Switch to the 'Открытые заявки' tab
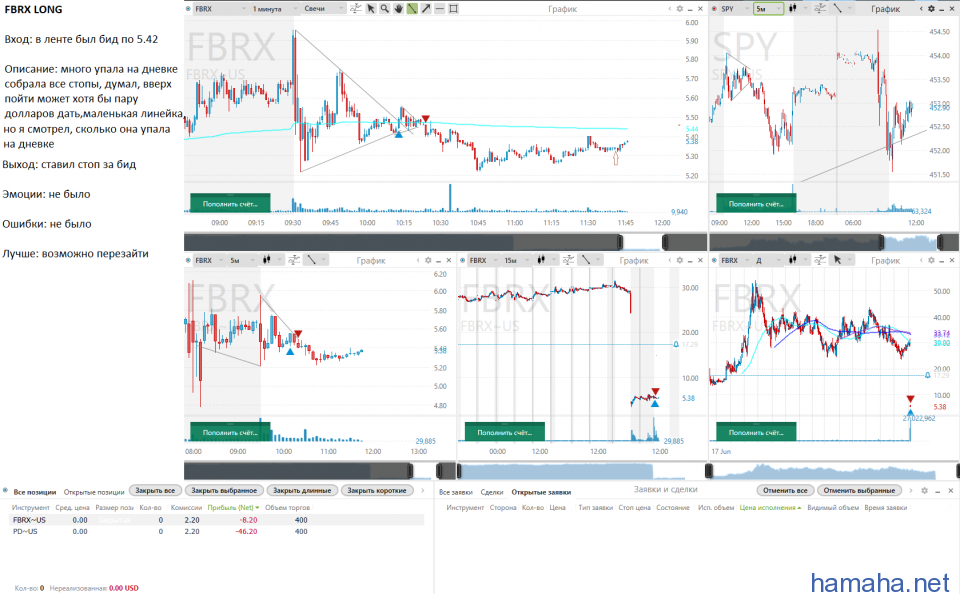Viewport: 960px width, 594px height. tap(541, 492)
